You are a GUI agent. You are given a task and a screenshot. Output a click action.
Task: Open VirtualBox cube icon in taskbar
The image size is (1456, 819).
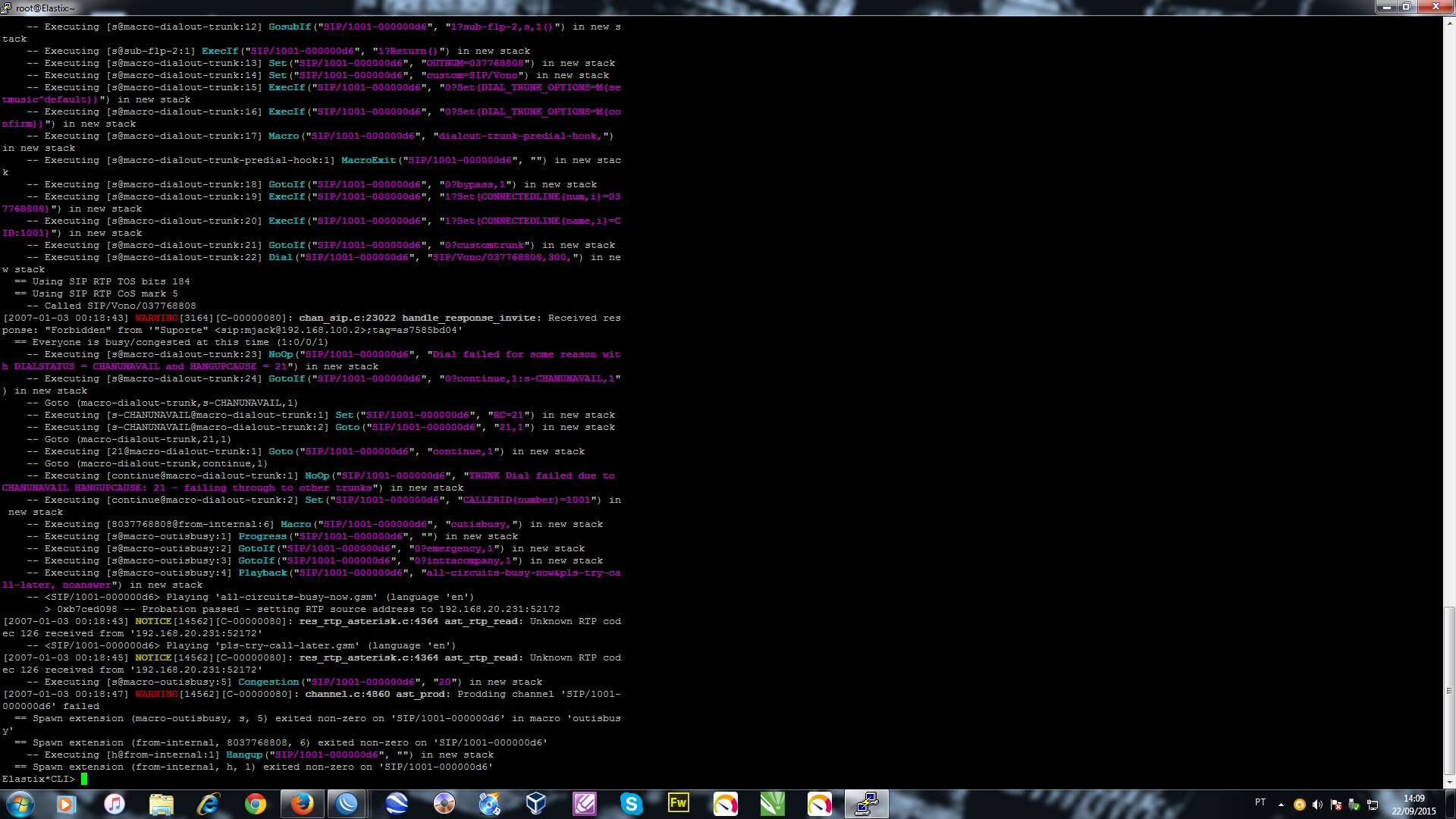(x=536, y=804)
